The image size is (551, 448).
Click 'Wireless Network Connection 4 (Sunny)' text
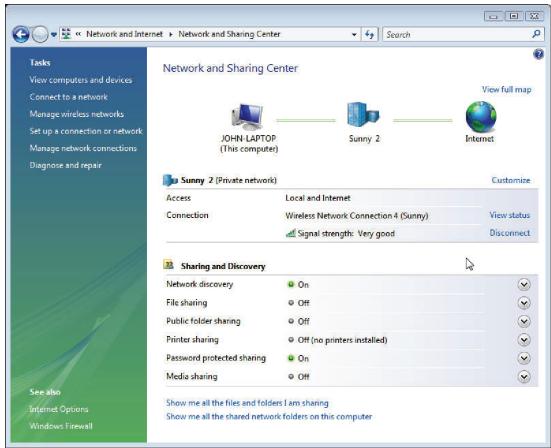(x=357, y=216)
